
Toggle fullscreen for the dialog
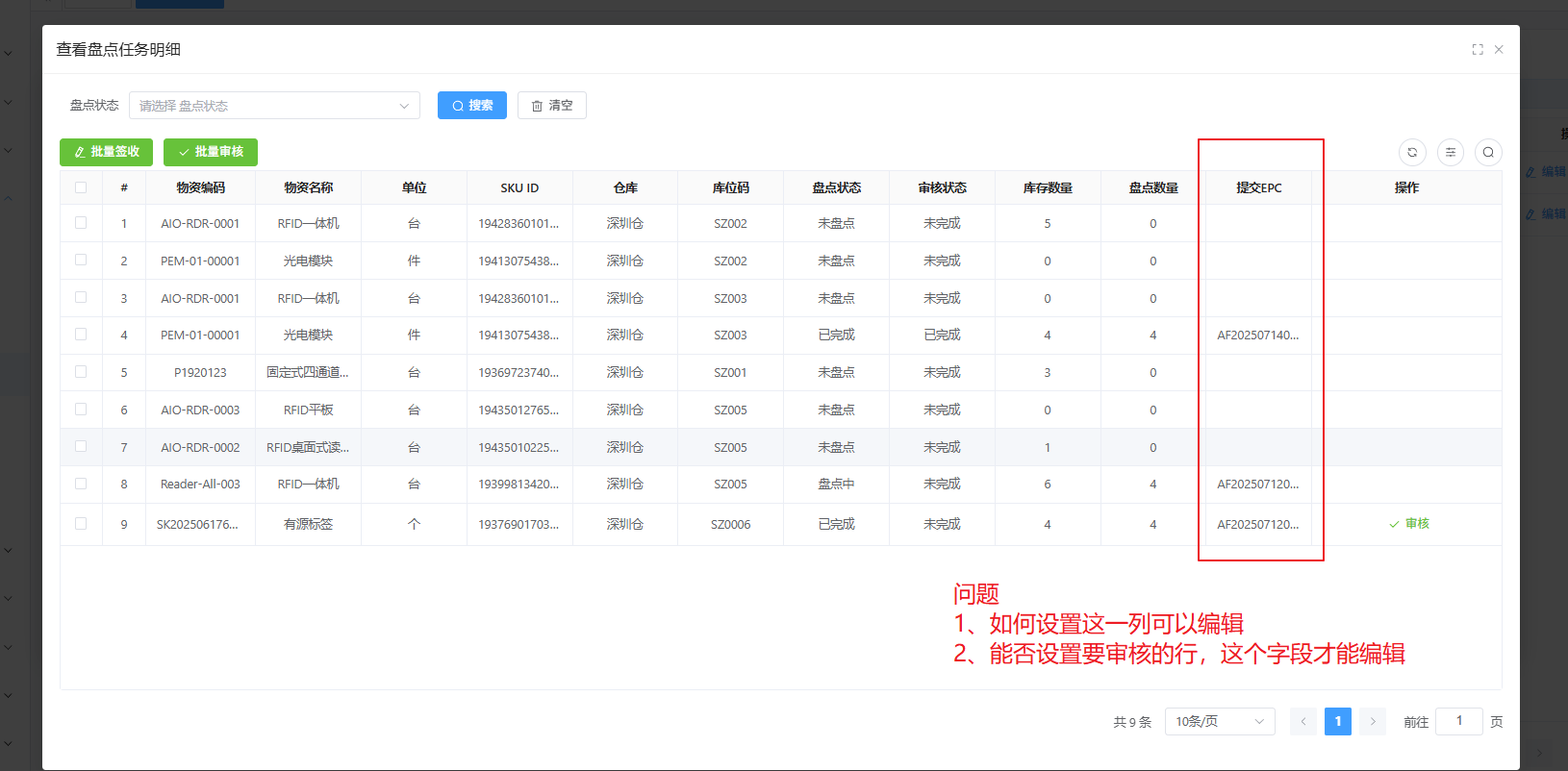tap(1478, 49)
